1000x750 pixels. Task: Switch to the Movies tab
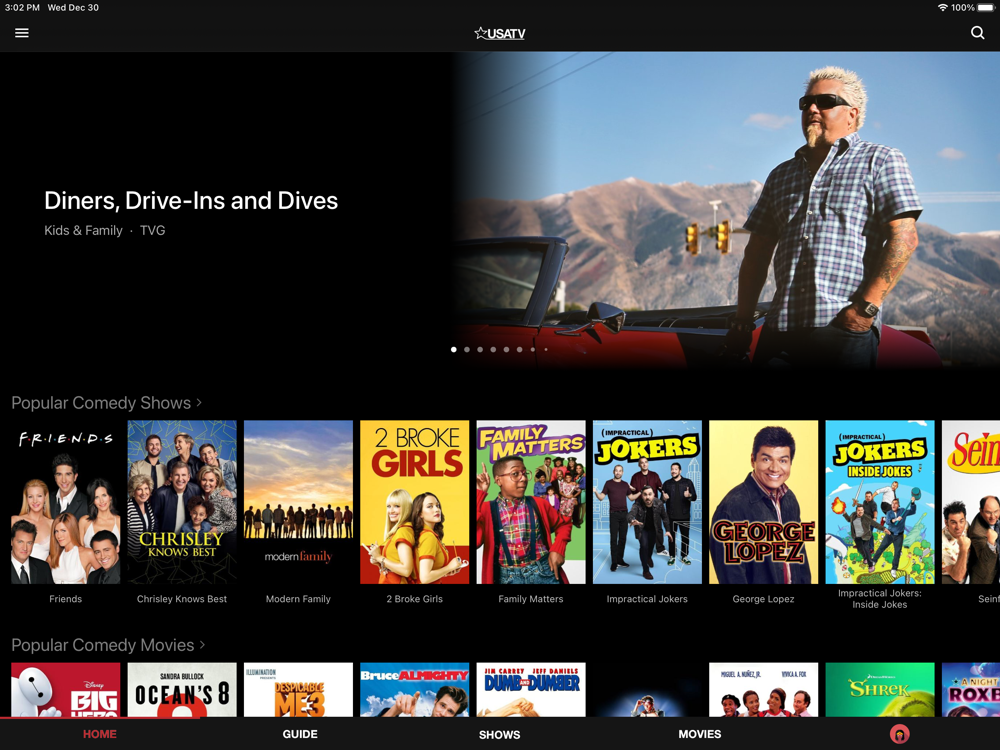coord(700,734)
